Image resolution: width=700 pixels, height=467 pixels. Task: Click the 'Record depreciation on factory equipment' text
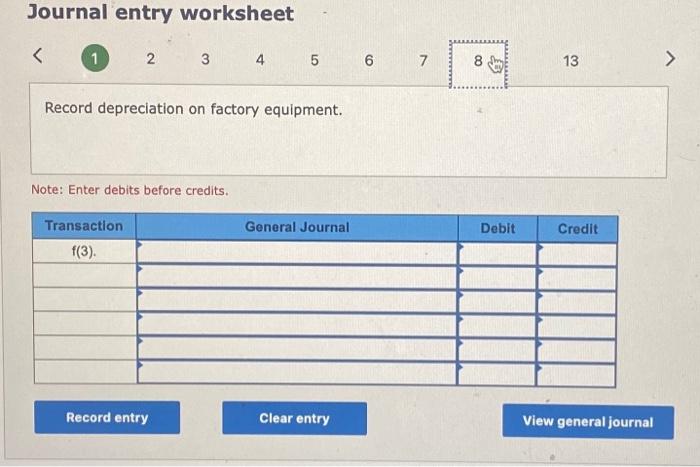pos(193,109)
